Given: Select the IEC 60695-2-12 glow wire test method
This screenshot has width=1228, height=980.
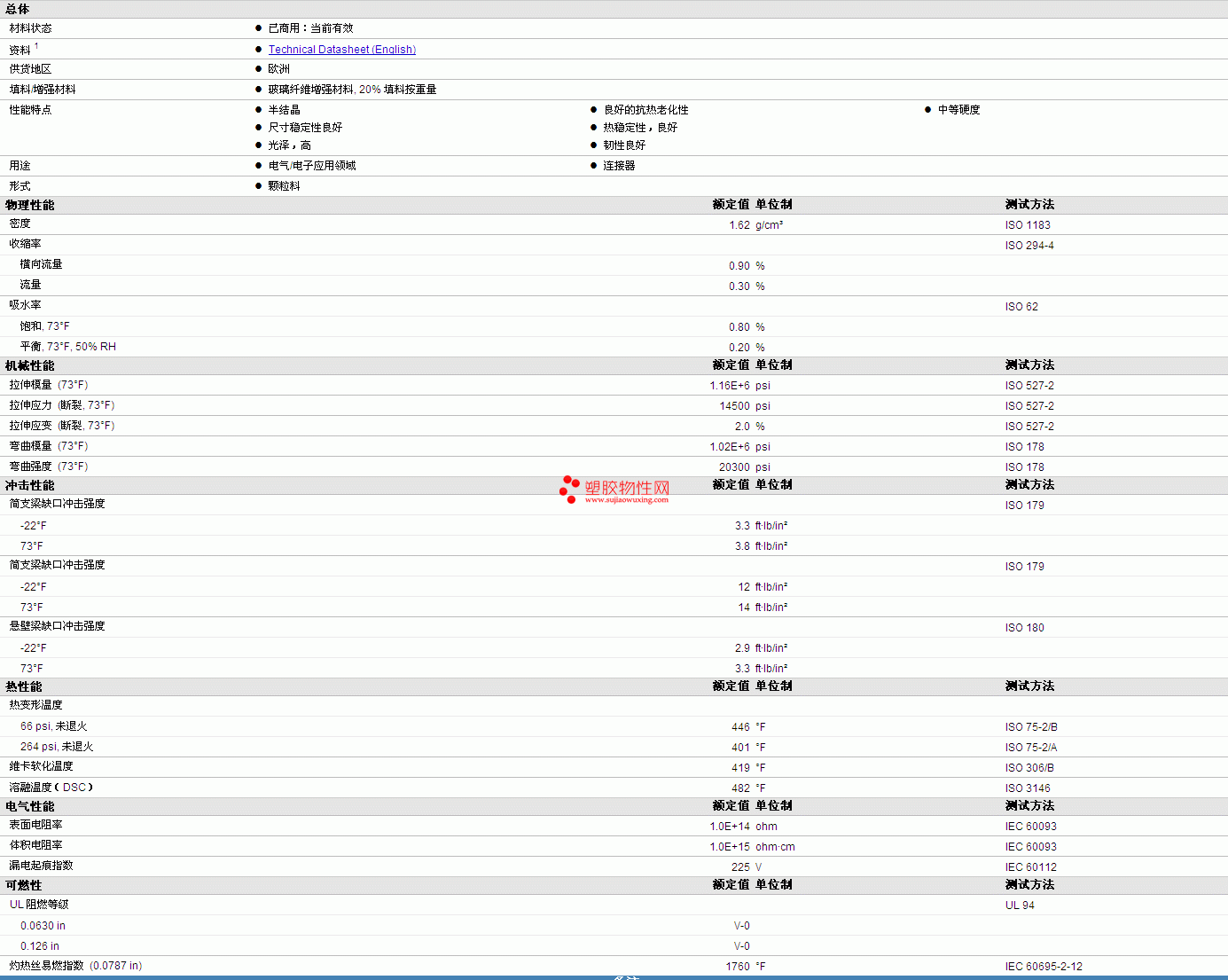Looking at the screenshot, I should tap(1044, 967).
